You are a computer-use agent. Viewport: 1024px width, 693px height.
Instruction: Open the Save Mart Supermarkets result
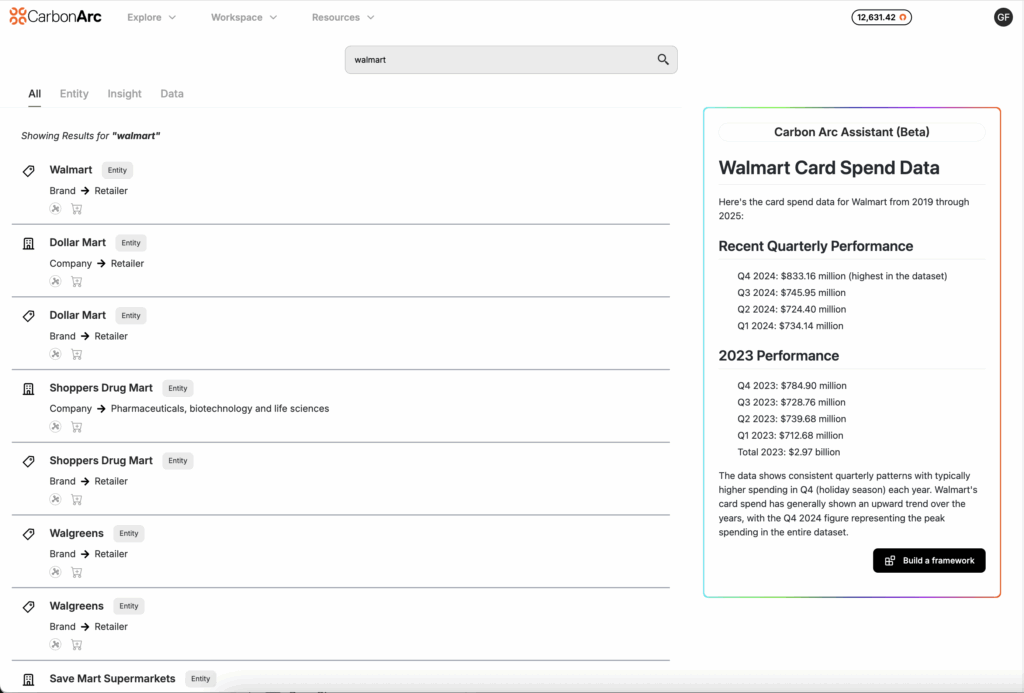pos(112,679)
